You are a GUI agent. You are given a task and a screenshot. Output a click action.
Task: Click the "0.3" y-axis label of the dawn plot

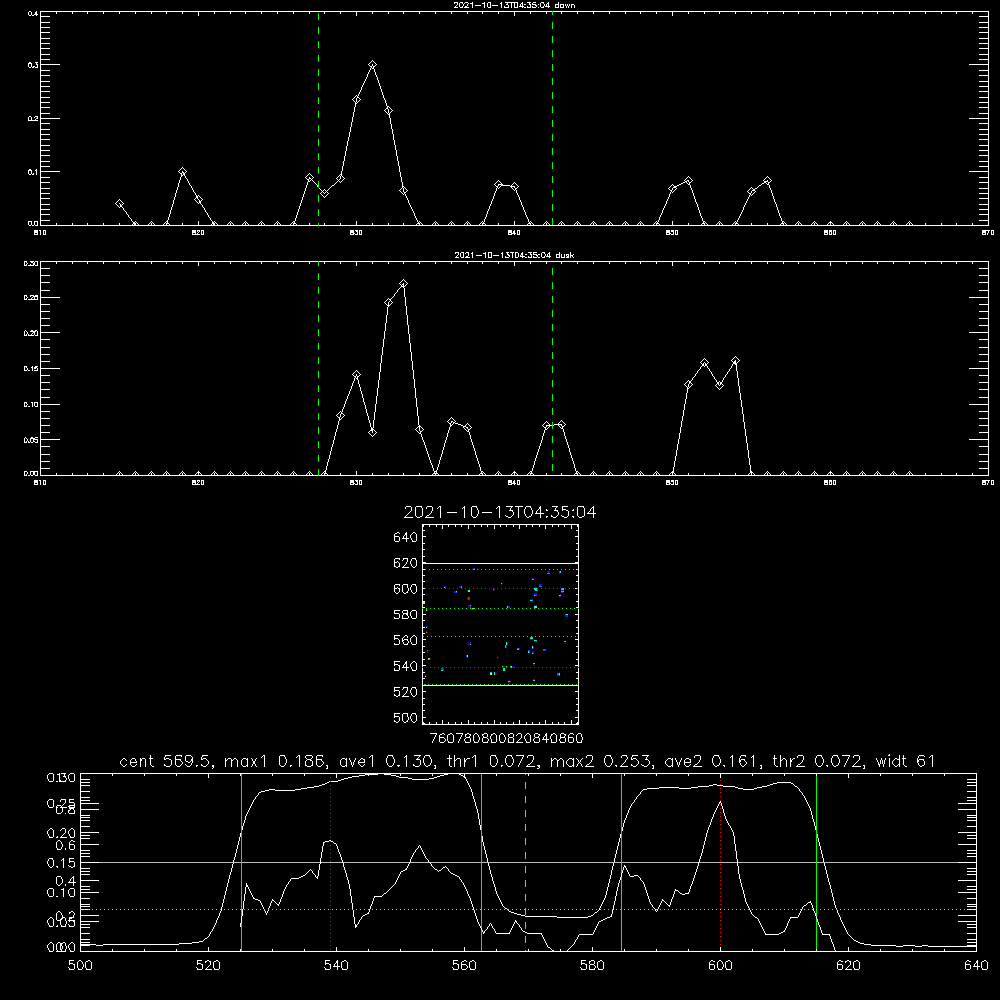pyautogui.click(x=32, y=65)
